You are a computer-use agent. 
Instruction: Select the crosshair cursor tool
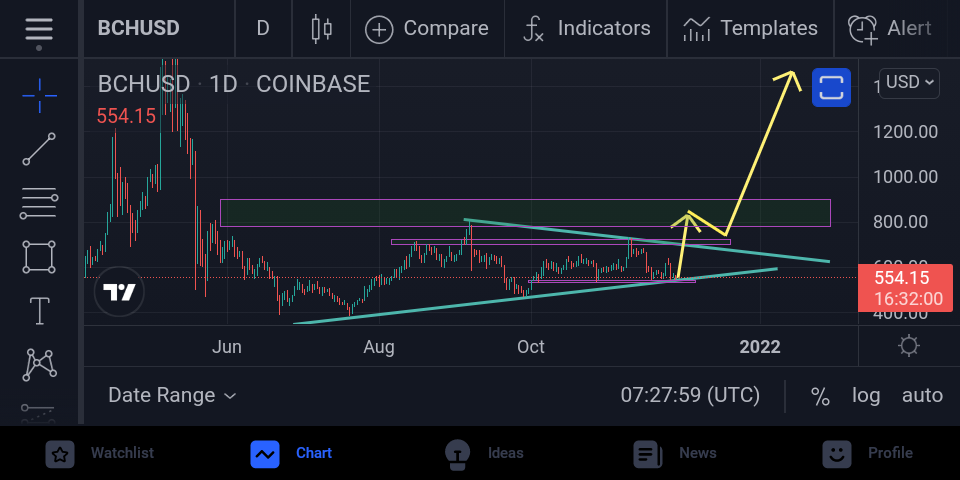(40, 96)
